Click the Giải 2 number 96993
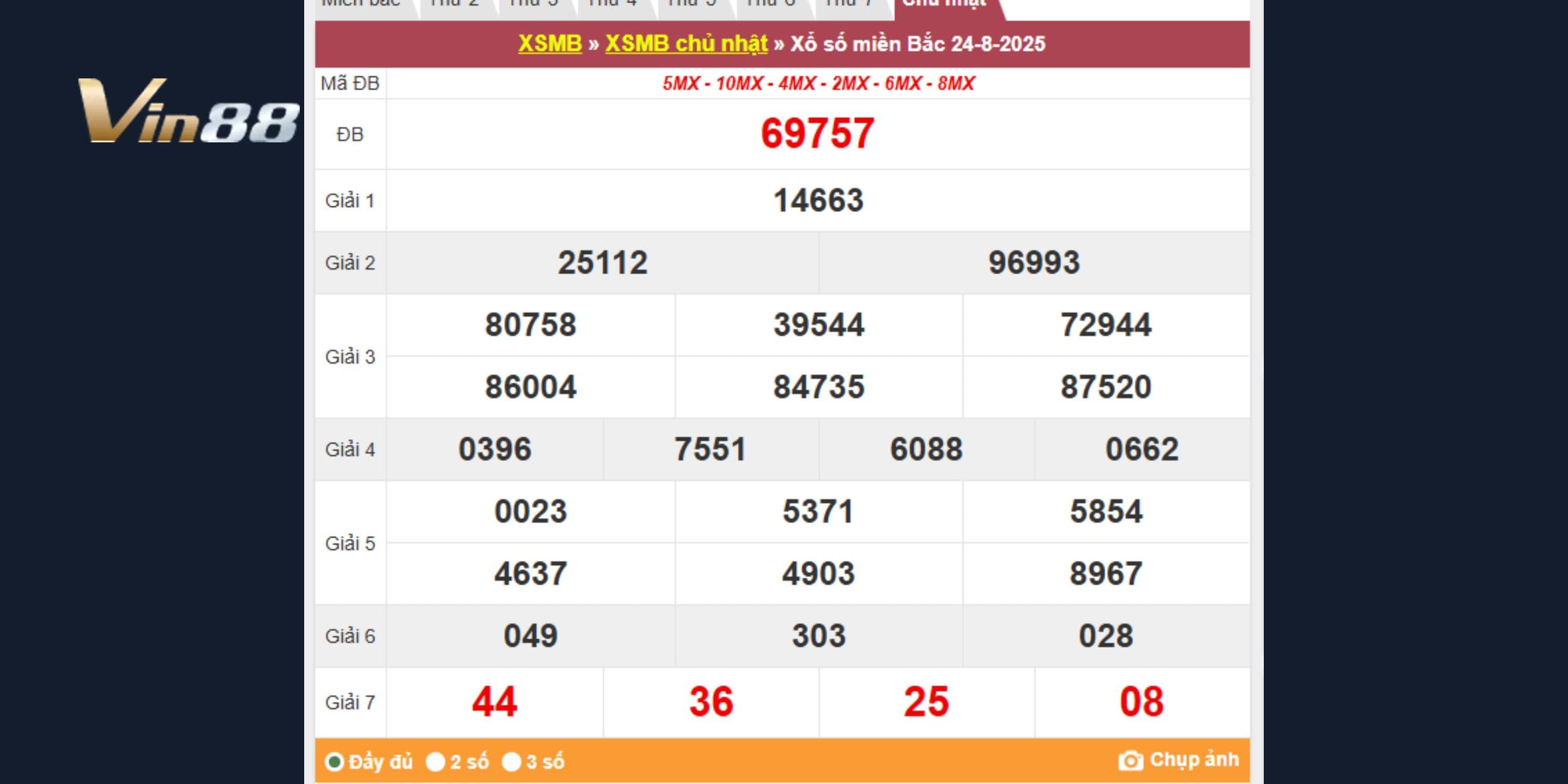Screen dimensions: 1568x784 [1034, 262]
